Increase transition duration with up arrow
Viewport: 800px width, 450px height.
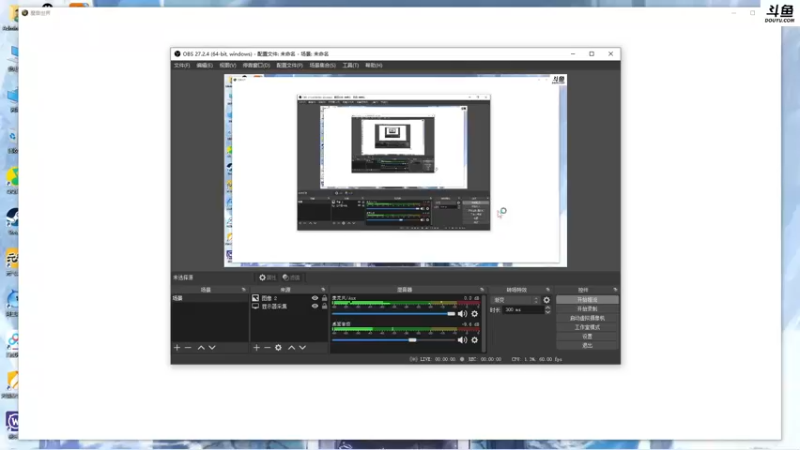click(547, 308)
